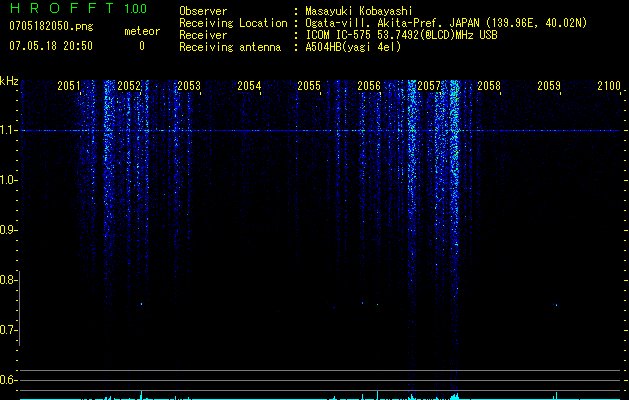Click the 1.1 kHz frequency axis label
This screenshot has width=629, height=400.
click(8, 130)
